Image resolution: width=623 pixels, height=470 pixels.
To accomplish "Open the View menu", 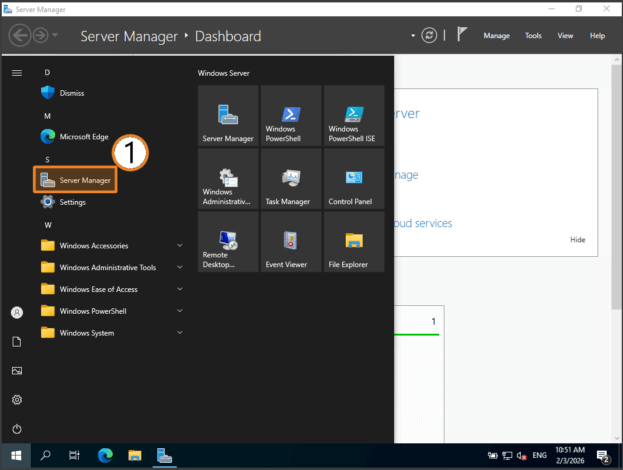I will pyautogui.click(x=565, y=36).
